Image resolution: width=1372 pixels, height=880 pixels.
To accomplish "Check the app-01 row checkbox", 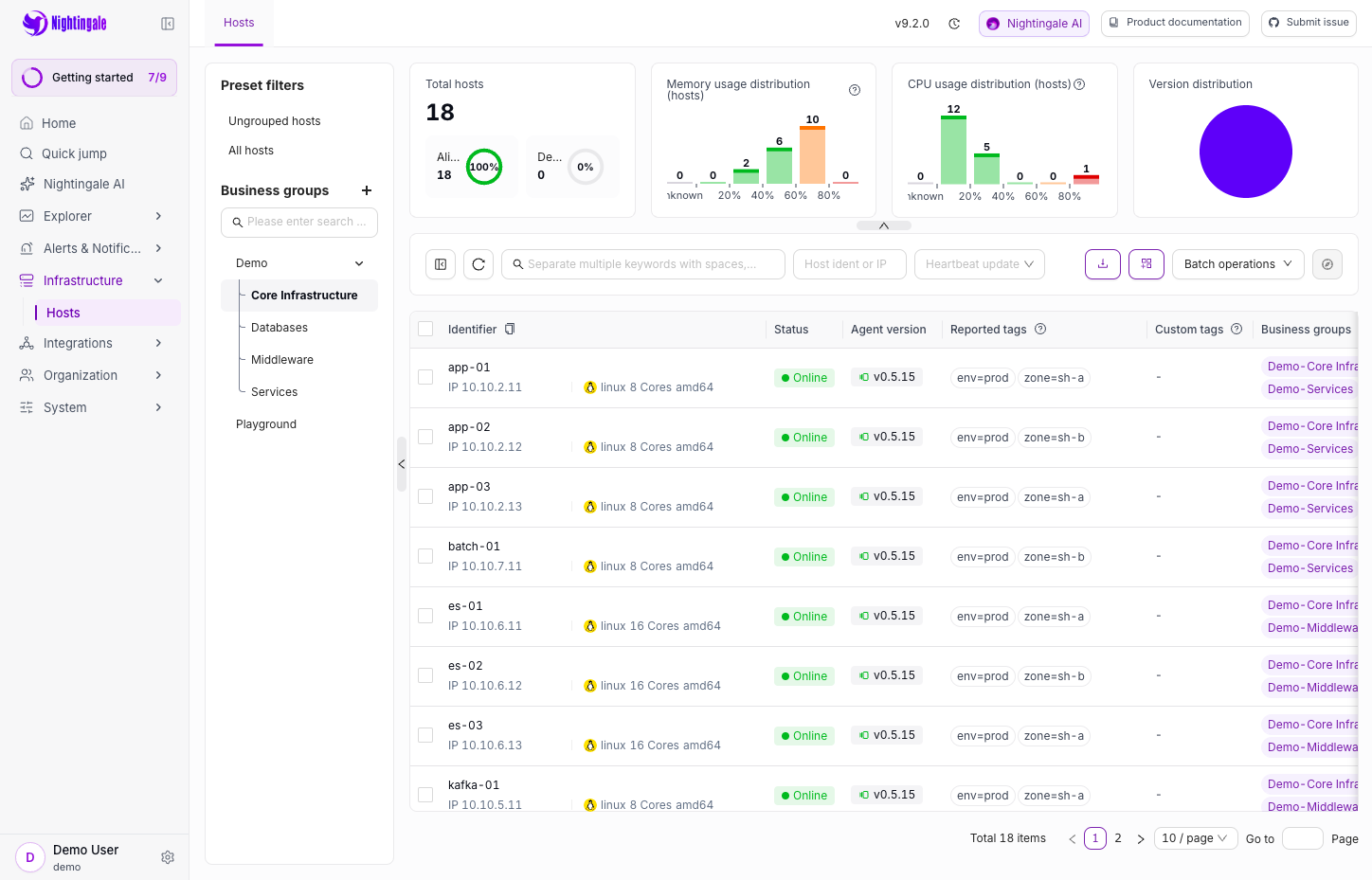I will pyautogui.click(x=425, y=377).
